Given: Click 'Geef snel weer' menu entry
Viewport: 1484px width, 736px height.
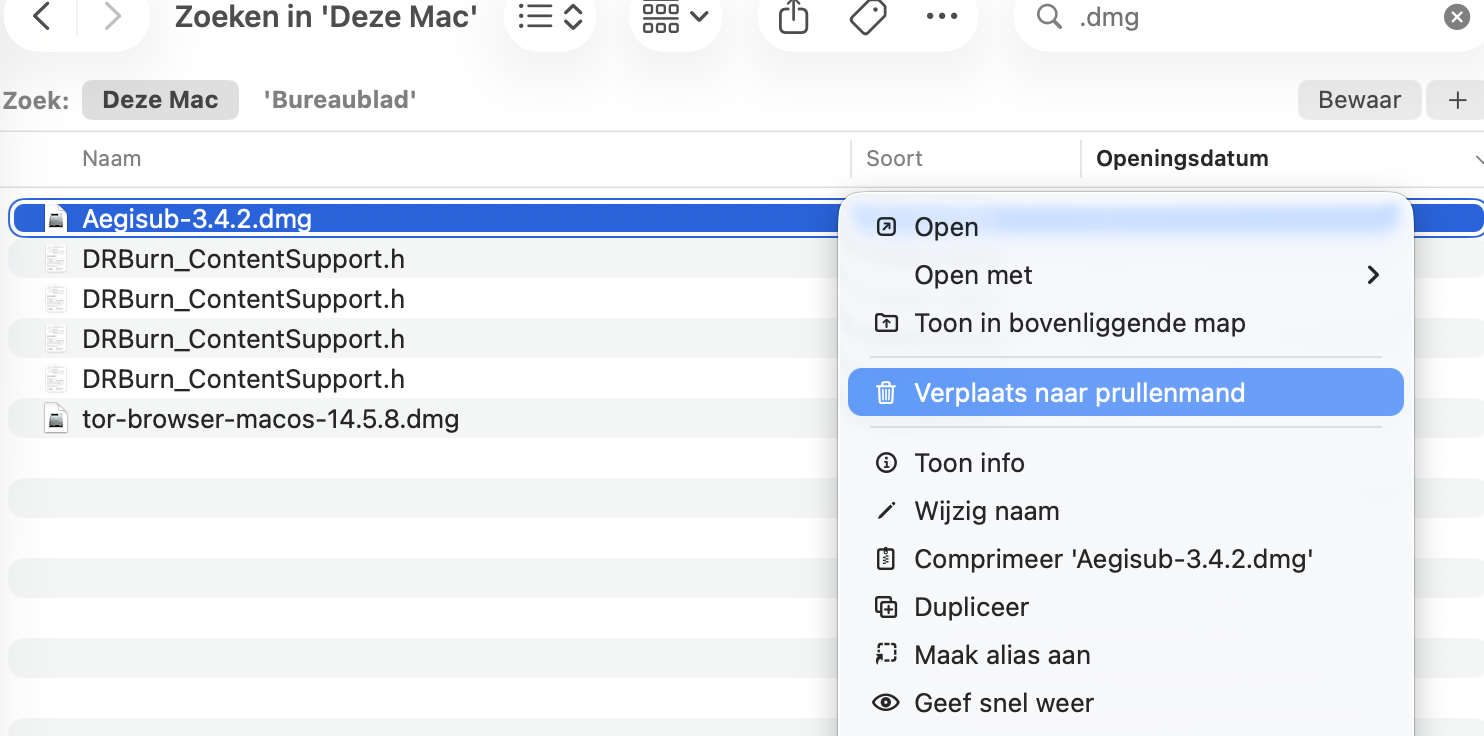Looking at the screenshot, I should 1003,703.
